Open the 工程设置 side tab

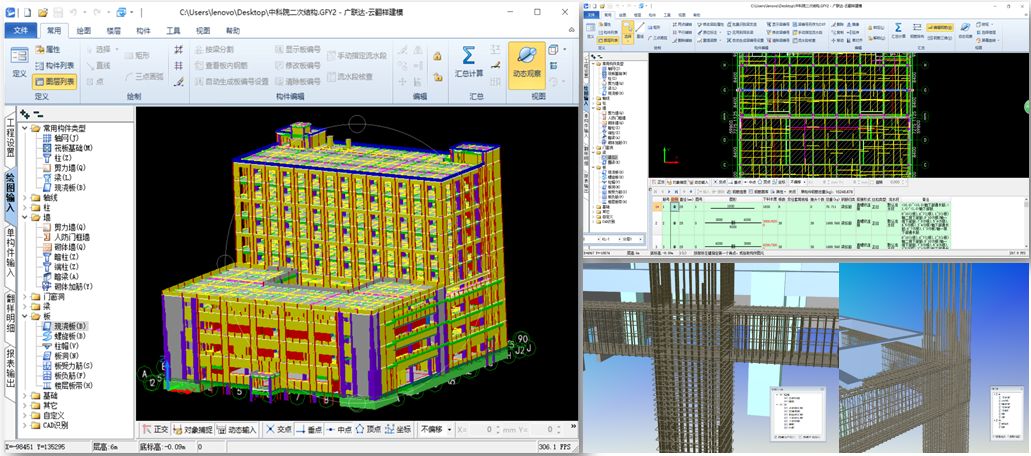click(x=11, y=140)
